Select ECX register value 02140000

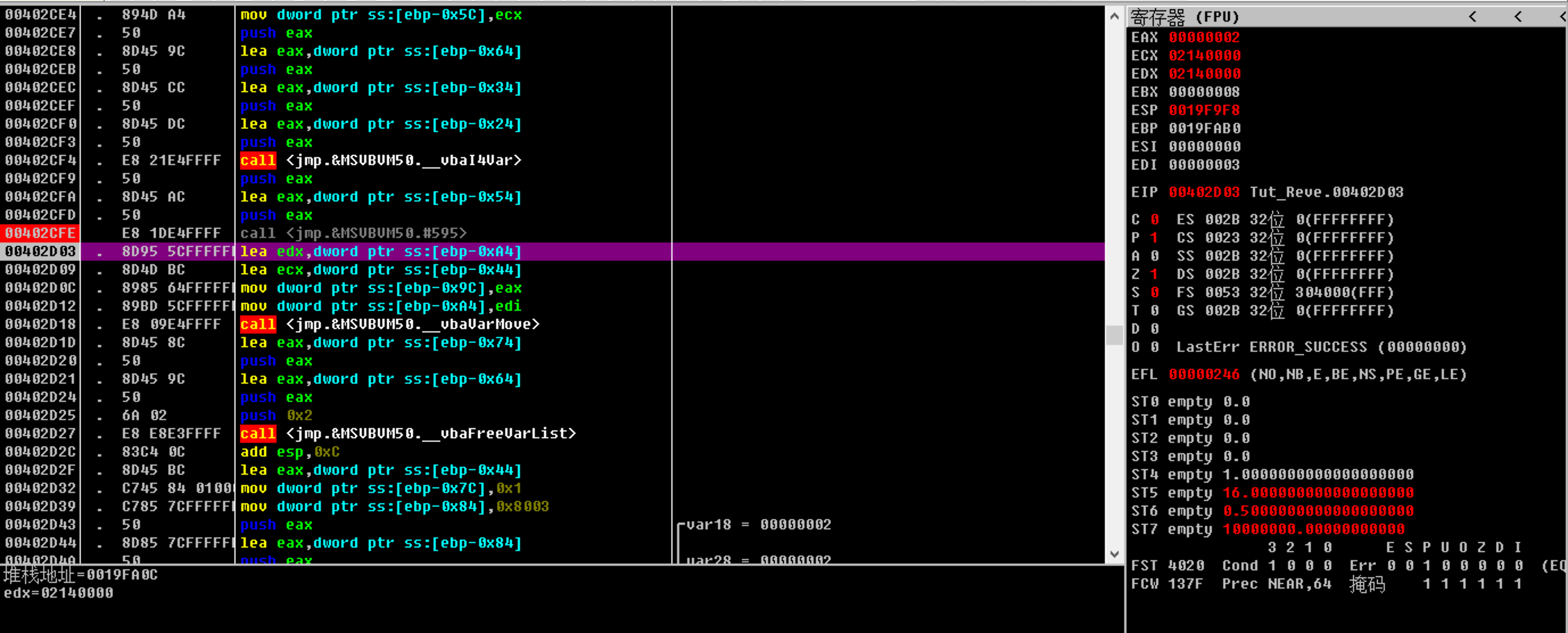pyautogui.click(x=1204, y=55)
